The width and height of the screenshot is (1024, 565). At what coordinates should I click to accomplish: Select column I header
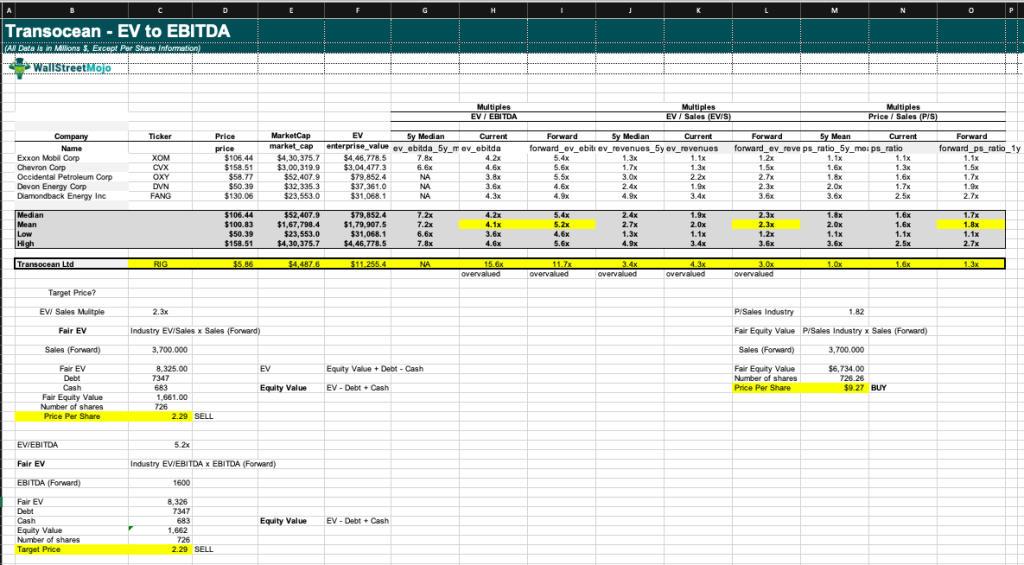click(562, 10)
